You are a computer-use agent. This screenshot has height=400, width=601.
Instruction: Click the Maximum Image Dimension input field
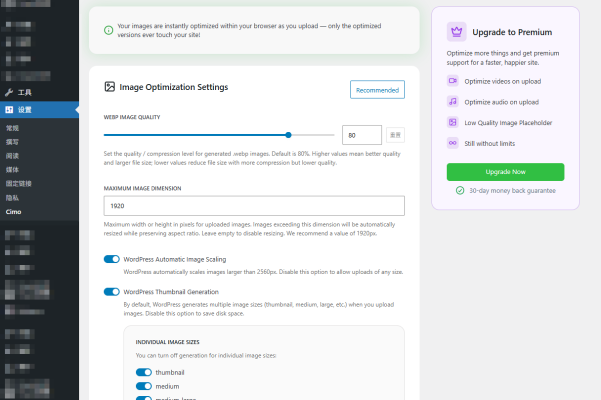pyautogui.click(x=254, y=205)
